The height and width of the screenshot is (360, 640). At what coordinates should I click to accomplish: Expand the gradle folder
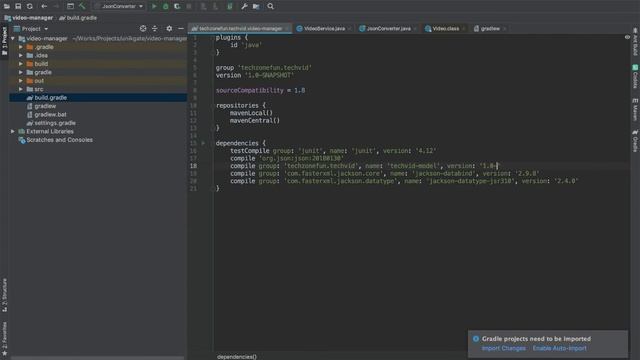coord(21,72)
